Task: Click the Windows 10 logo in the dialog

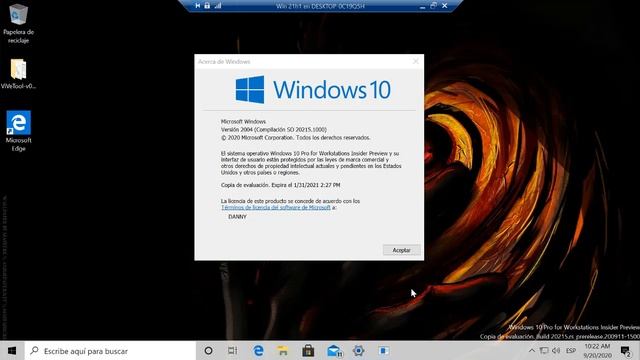Action: tap(313, 89)
